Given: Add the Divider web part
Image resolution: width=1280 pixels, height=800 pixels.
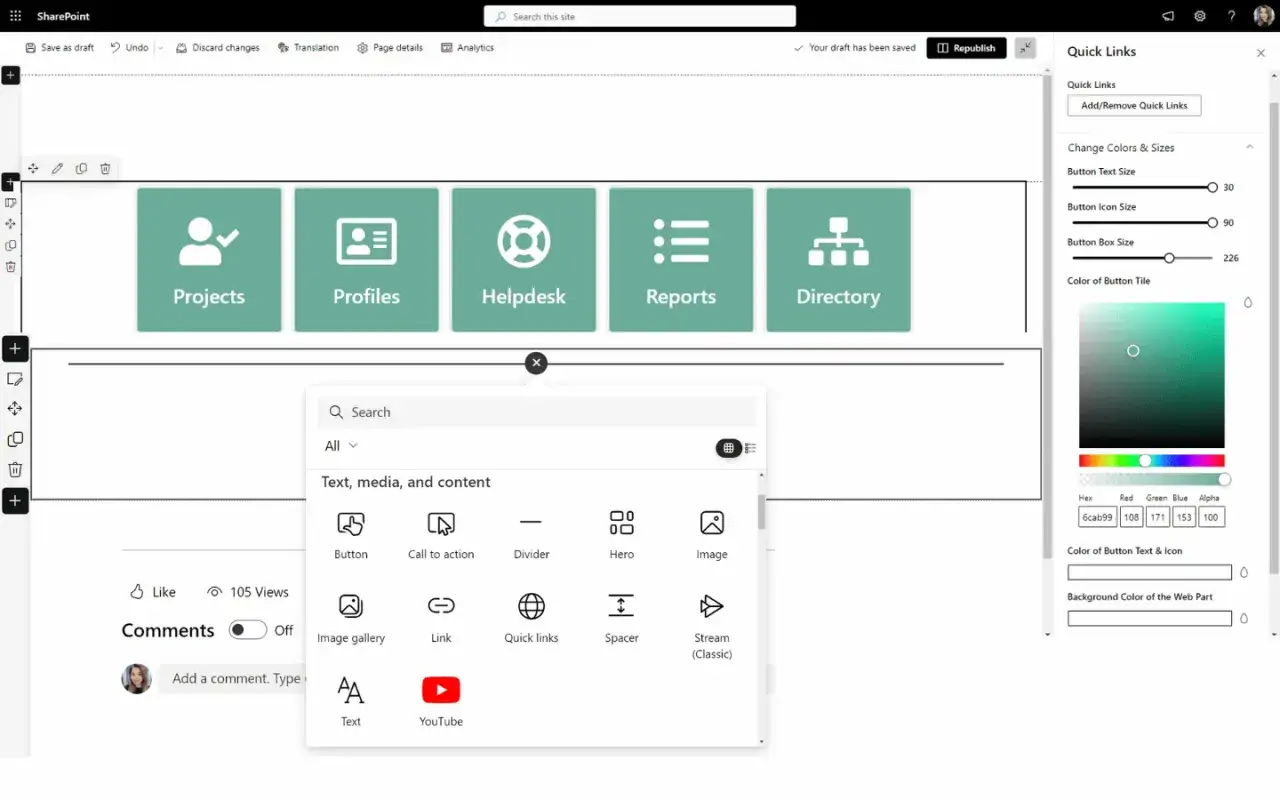Looking at the screenshot, I should (x=531, y=535).
